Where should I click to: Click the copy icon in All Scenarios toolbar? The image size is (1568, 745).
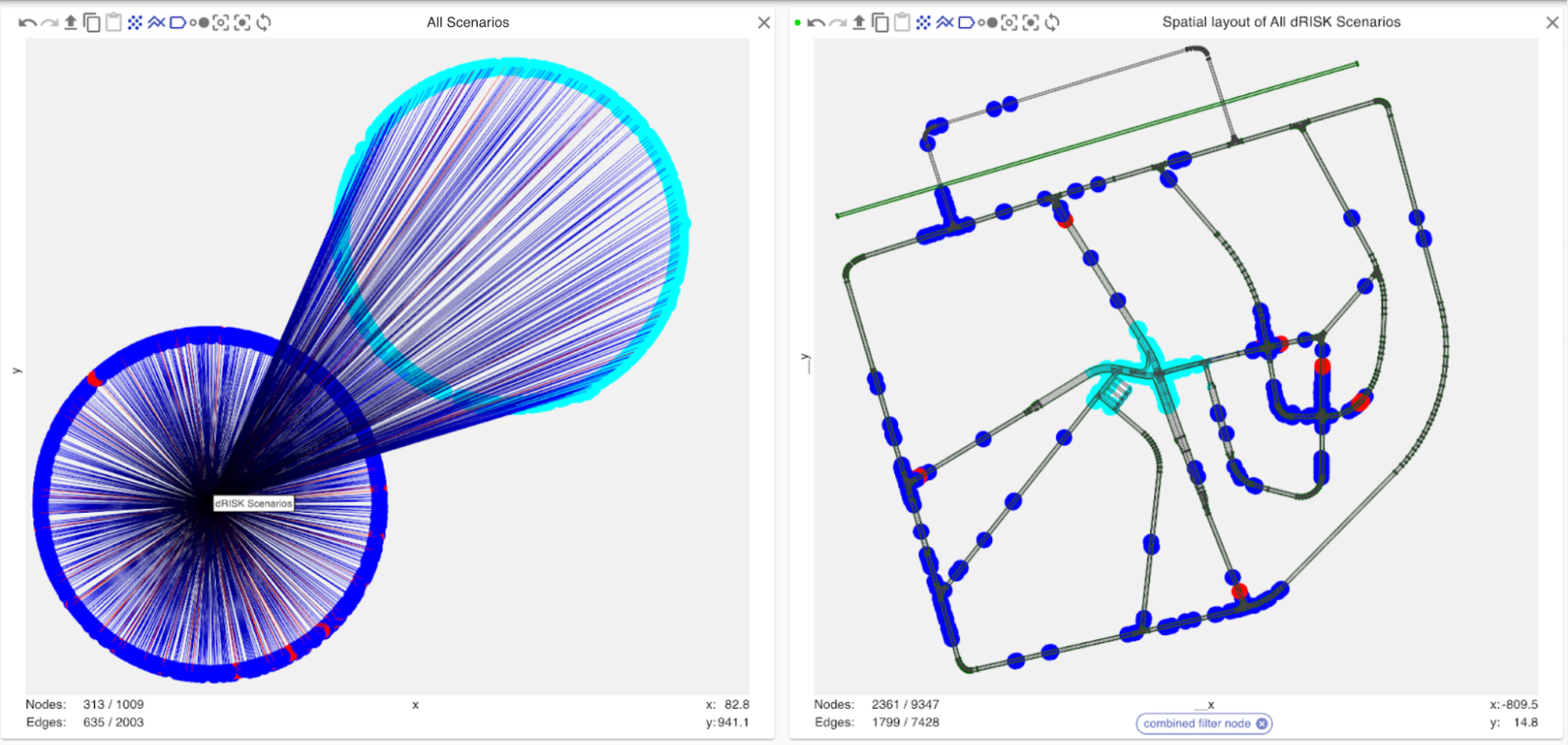pyautogui.click(x=92, y=23)
